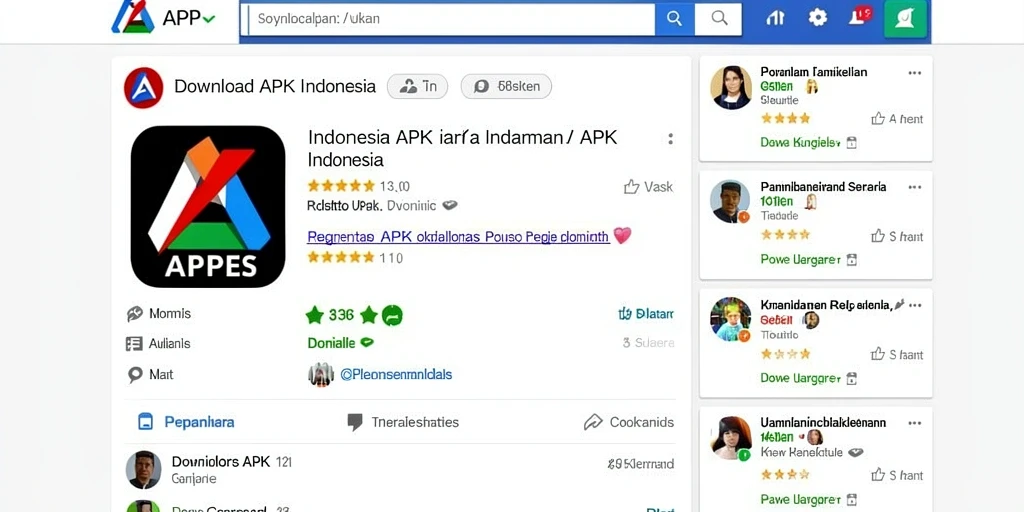Click star rating on Poranlam Tamikellan card

[x=785, y=118]
